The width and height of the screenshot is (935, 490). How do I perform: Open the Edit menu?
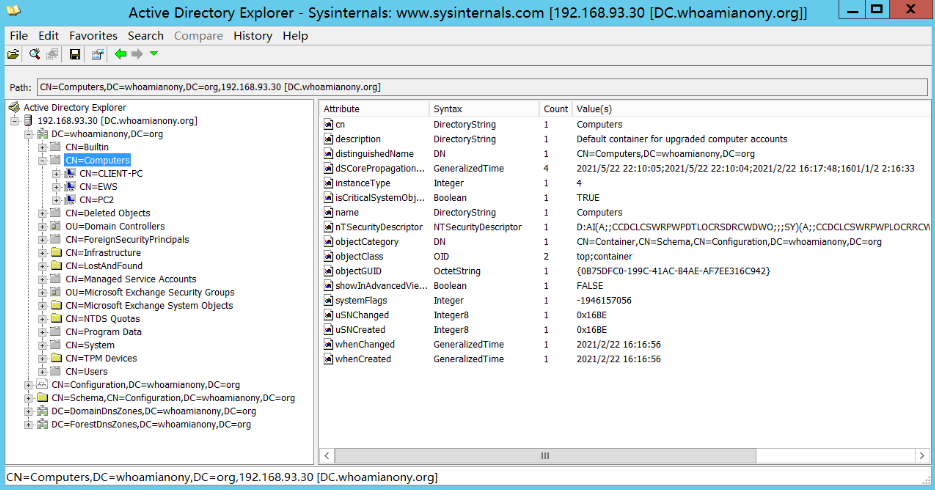48,36
